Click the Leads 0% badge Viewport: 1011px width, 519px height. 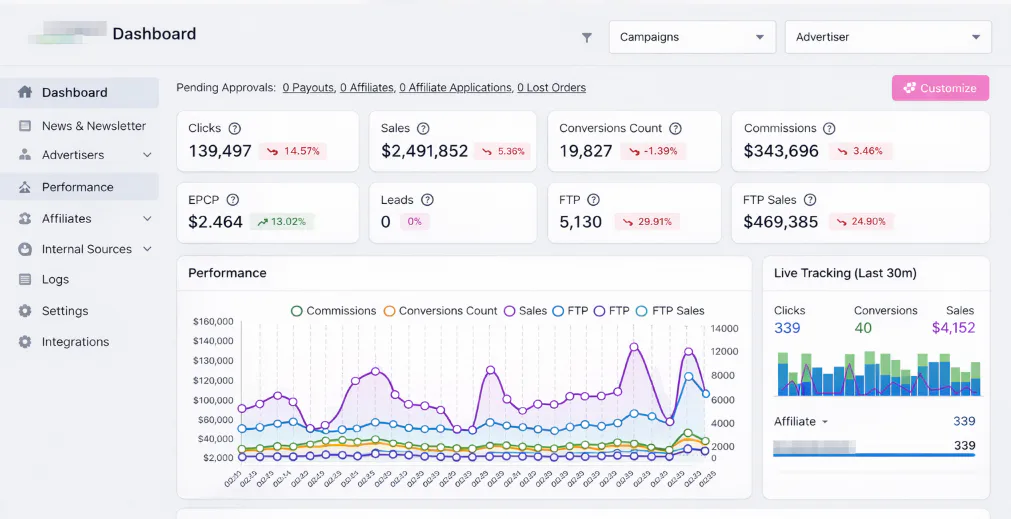click(x=415, y=222)
